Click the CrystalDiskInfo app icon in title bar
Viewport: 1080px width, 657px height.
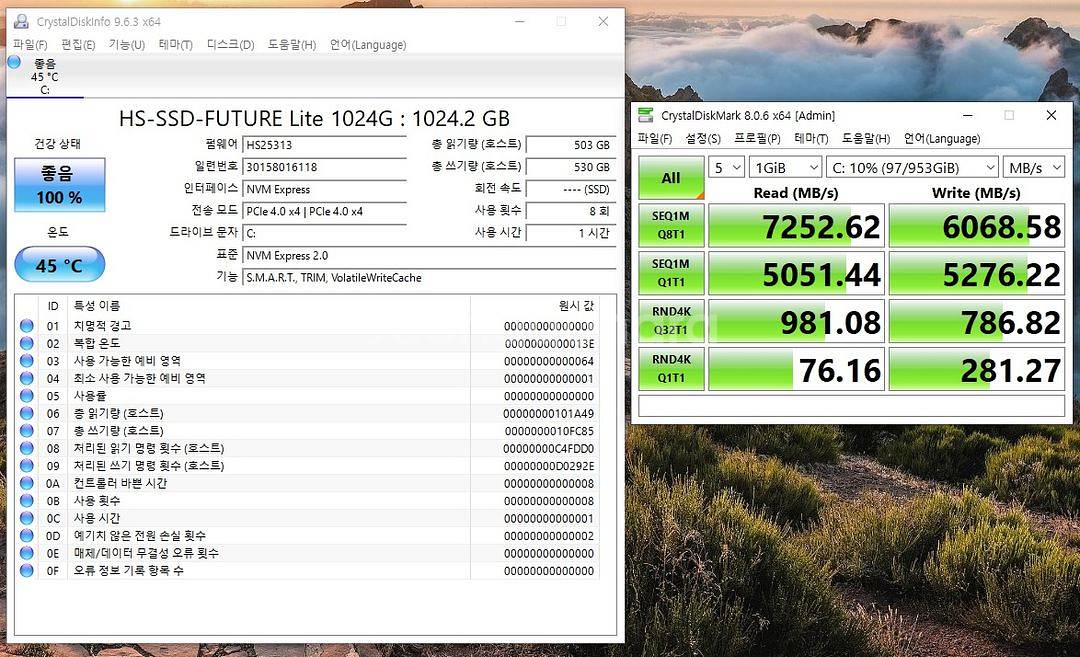pyautogui.click(x=21, y=21)
